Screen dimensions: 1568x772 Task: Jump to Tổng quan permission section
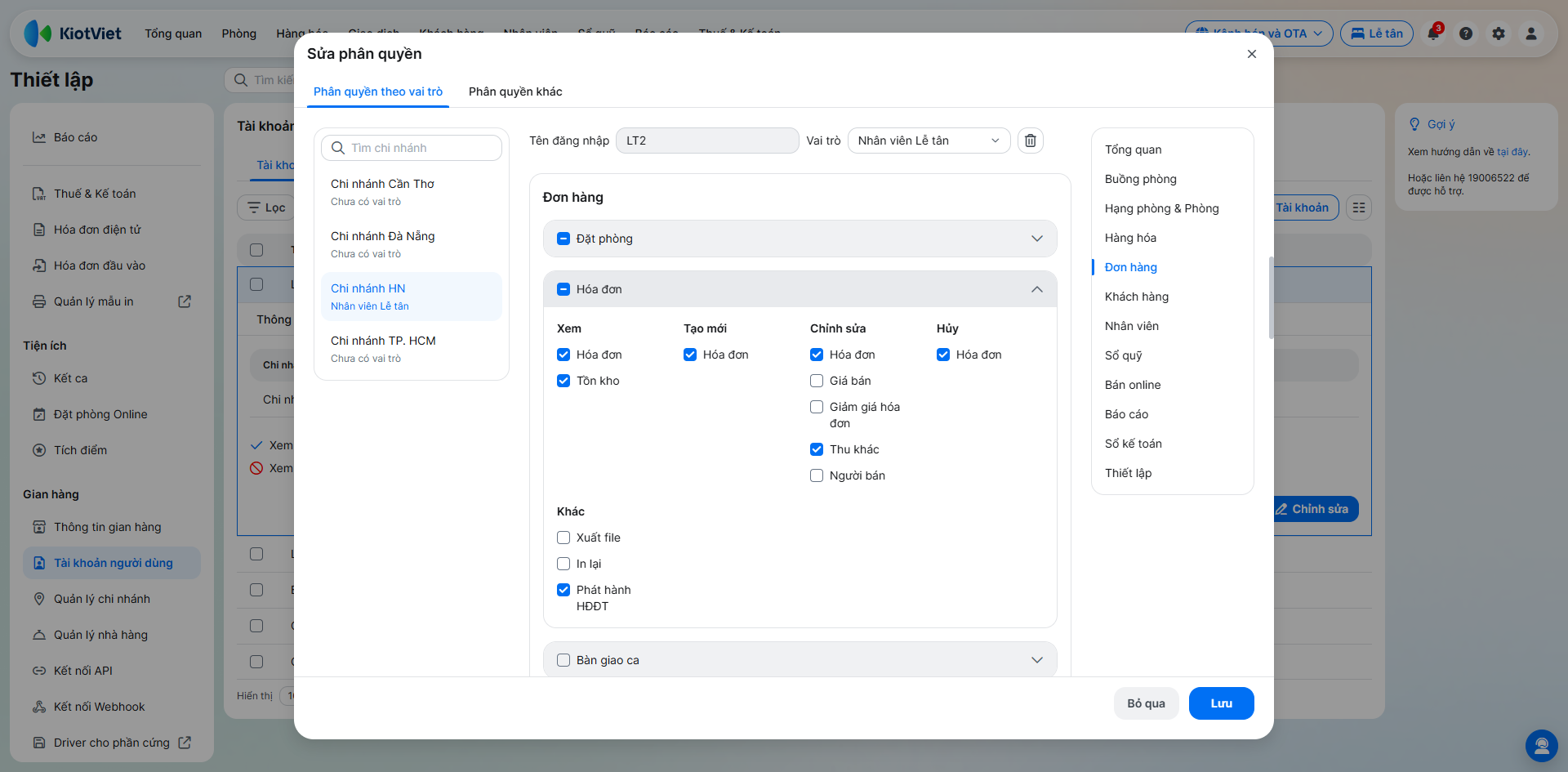1134,149
